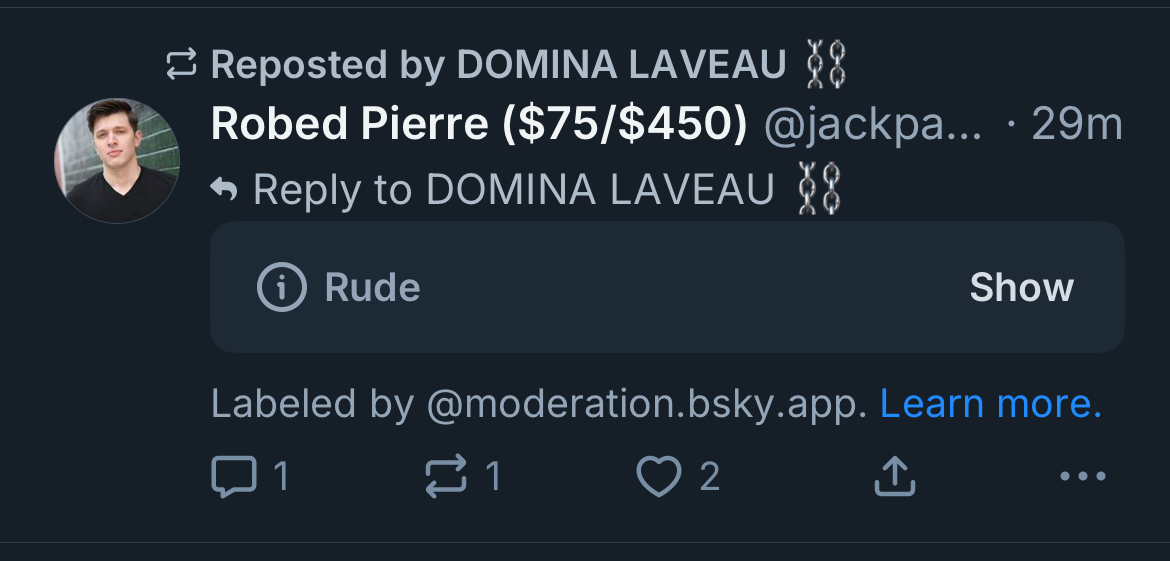The width and height of the screenshot is (1170, 561).
Task: Open Robed Pierre's display name link
Action: 479,125
